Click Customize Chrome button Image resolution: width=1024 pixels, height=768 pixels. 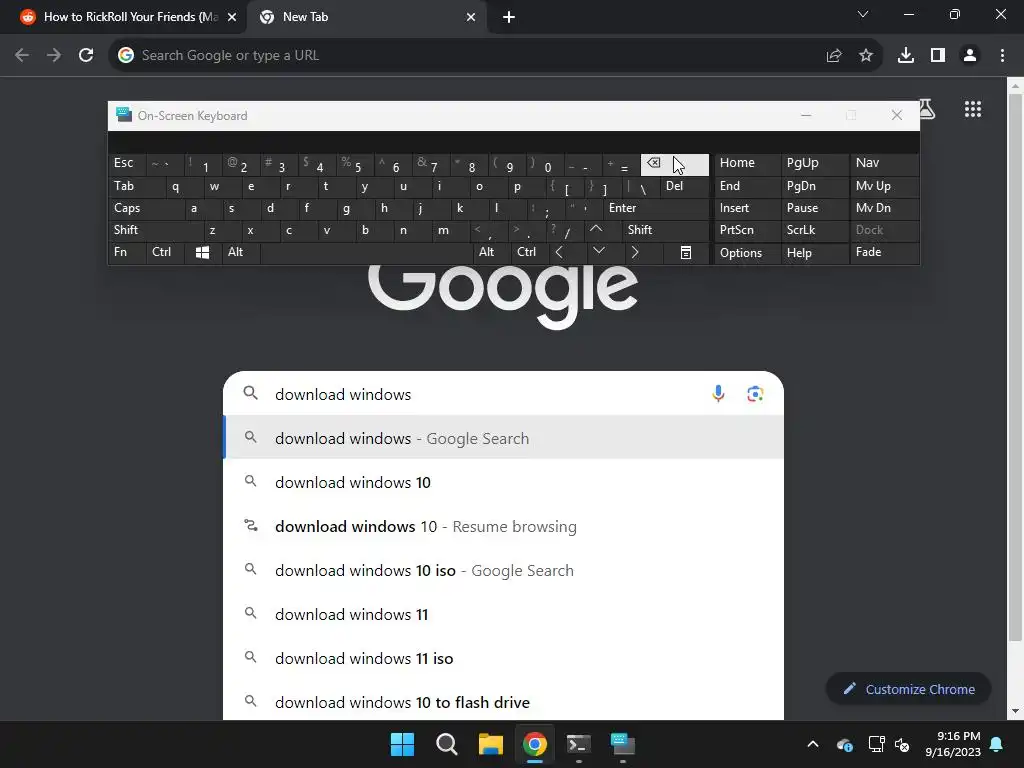click(x=908, y=689)
